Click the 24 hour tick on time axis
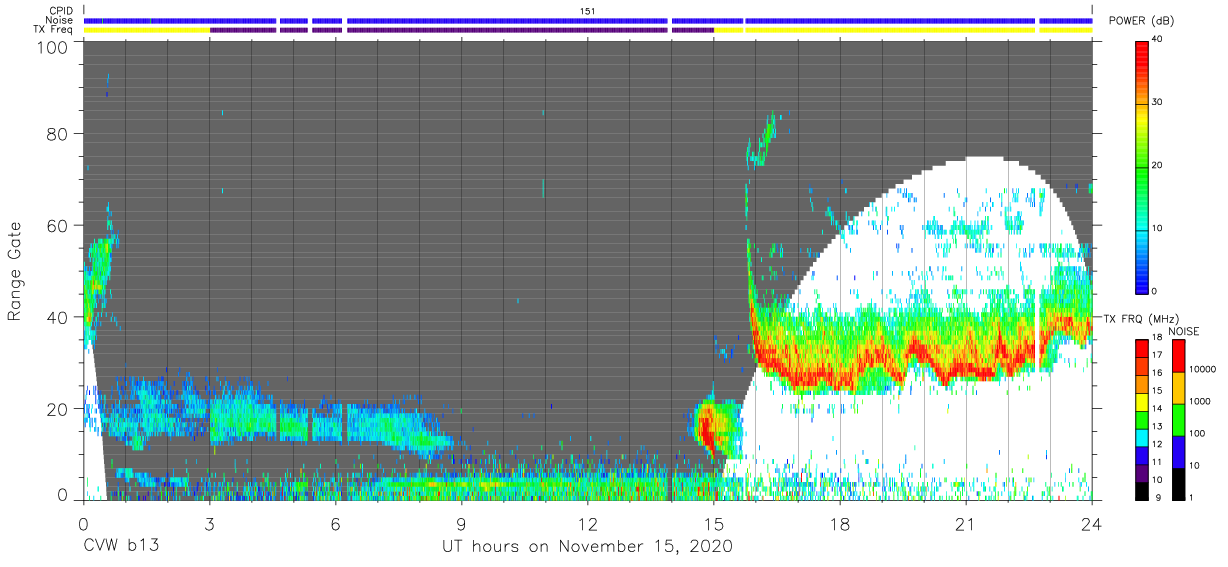This screenshot has width=1228, height=567. pos(1092,522)
